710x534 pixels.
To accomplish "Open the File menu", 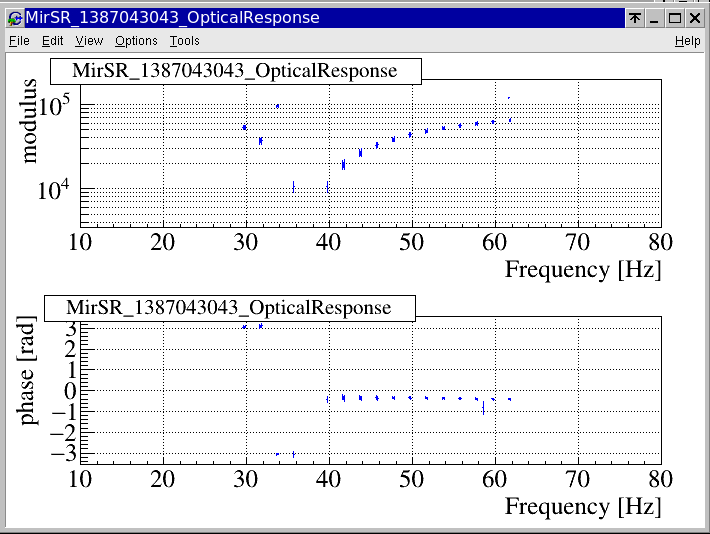I will pyautogui.click(x=19, y=41).
